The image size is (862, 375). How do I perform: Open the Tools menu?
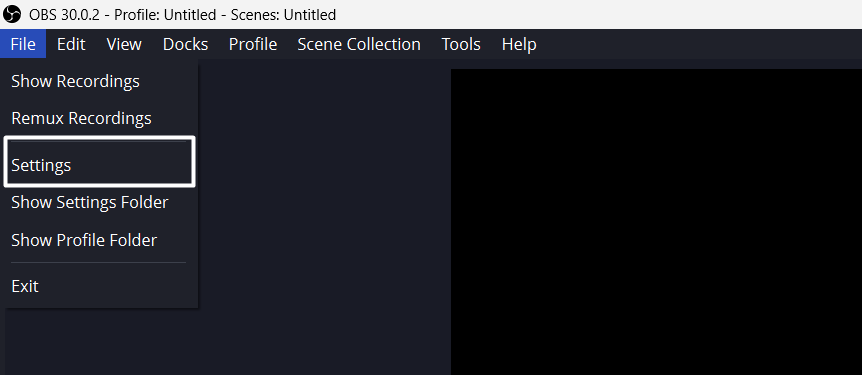click(x=461, y=44)
